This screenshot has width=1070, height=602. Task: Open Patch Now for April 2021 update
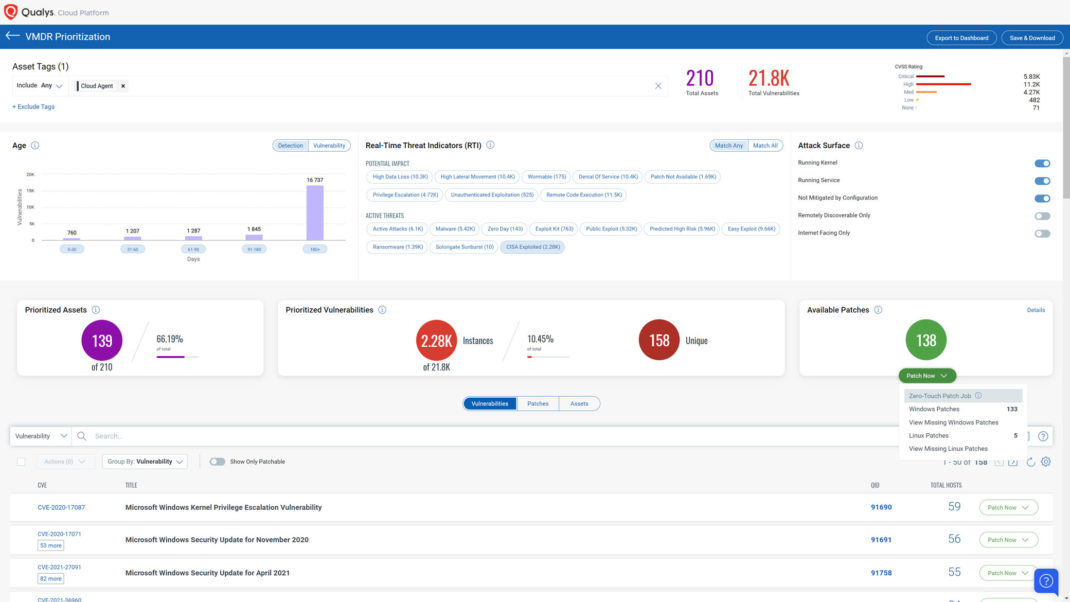coord(1008,573)
